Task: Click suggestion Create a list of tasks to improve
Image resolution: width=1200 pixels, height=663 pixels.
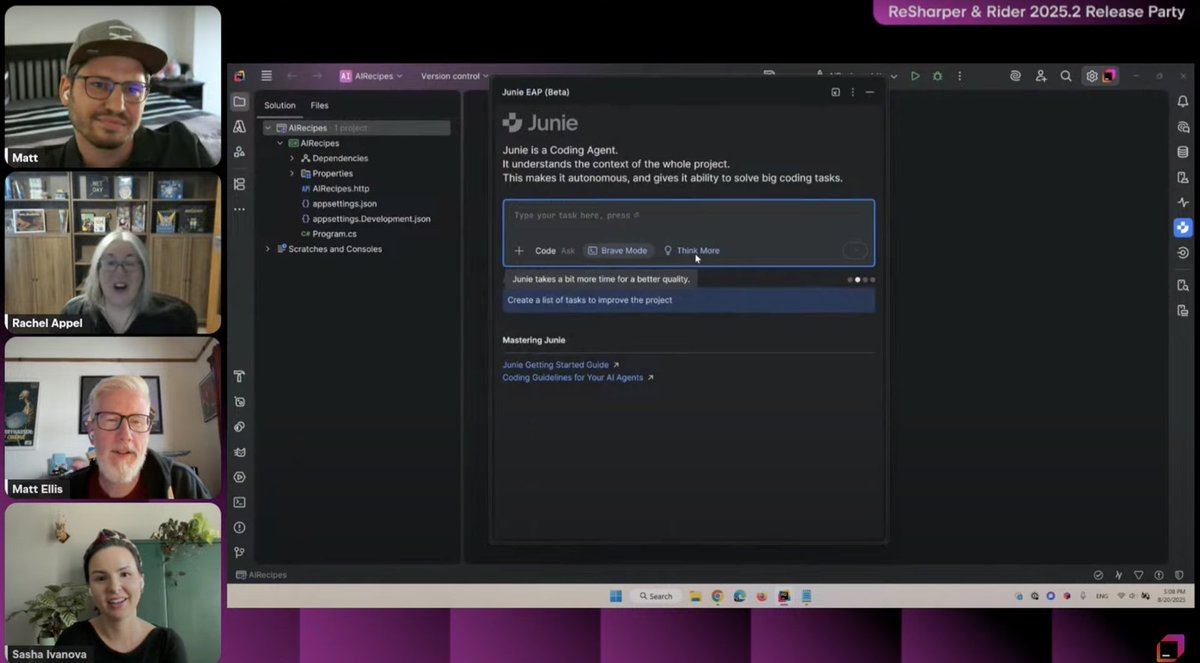Action: (688, 300)
